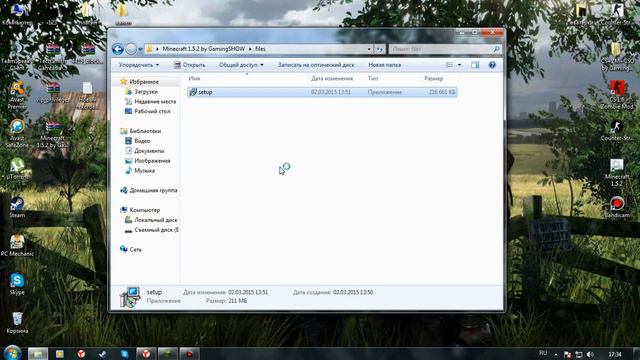Sort by the 'Имя' column header
640x360 pixels.
[x=194, y=78]
